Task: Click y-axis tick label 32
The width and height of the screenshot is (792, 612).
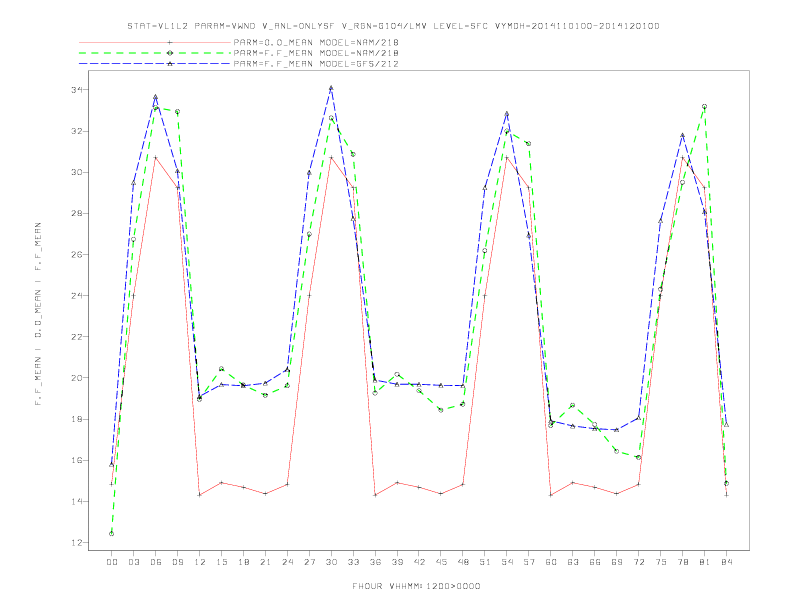Action: pyautogui.click(x=77, y=131)
